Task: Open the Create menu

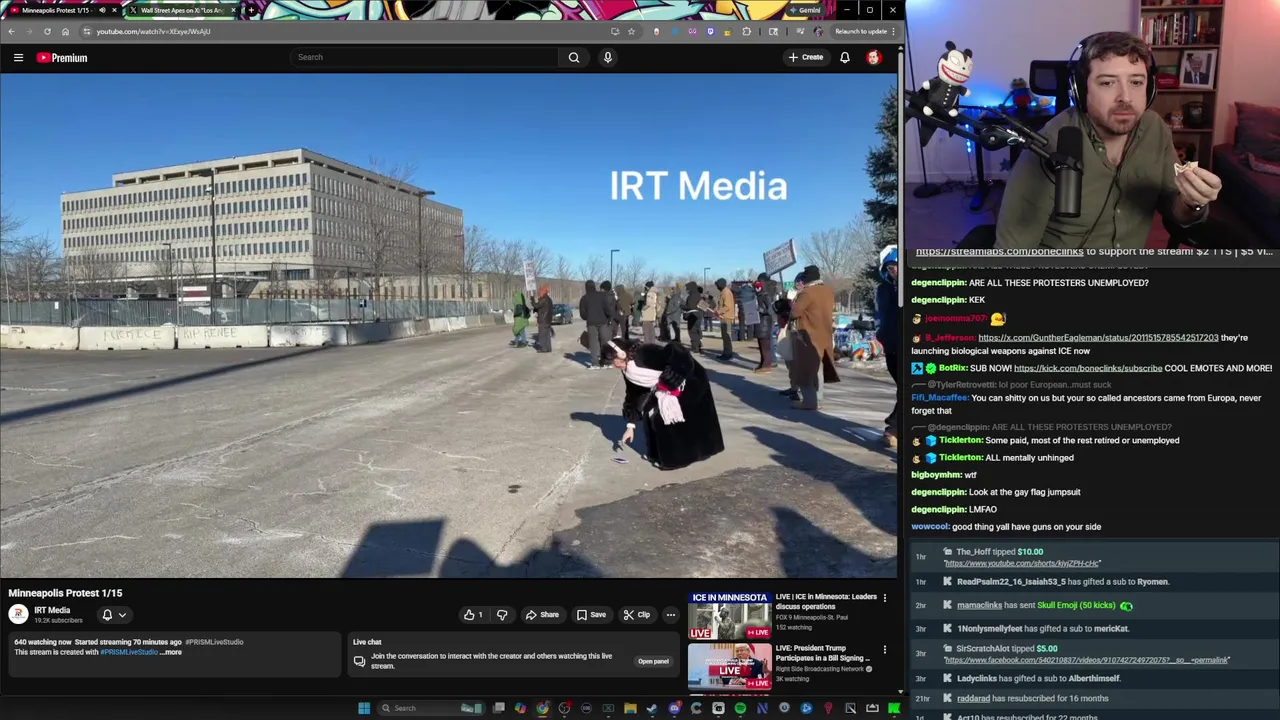Action: 806,57
